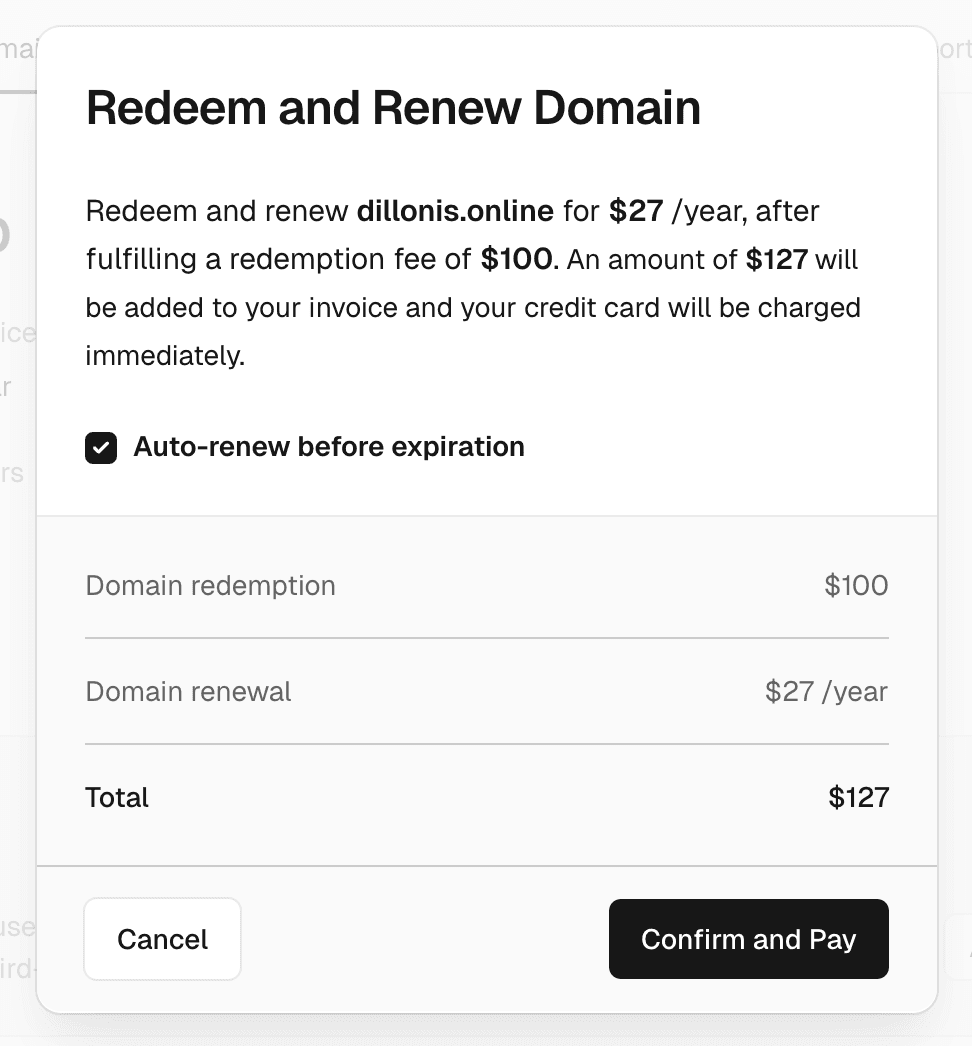Click the $100 redemption fee amount
Viewport: 972px width, 1046px height.
[x=856, y=586]
